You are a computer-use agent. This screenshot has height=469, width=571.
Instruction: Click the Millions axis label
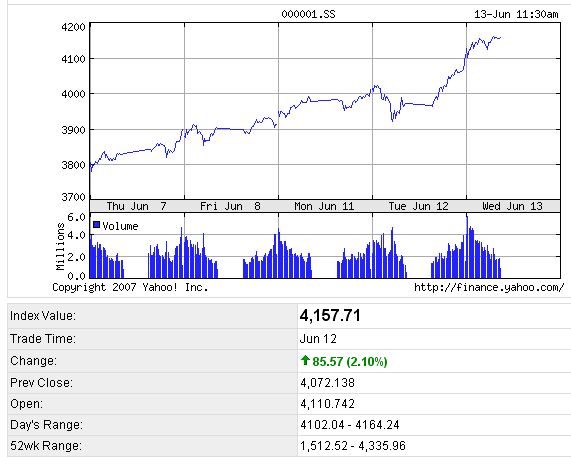point(60,247)
